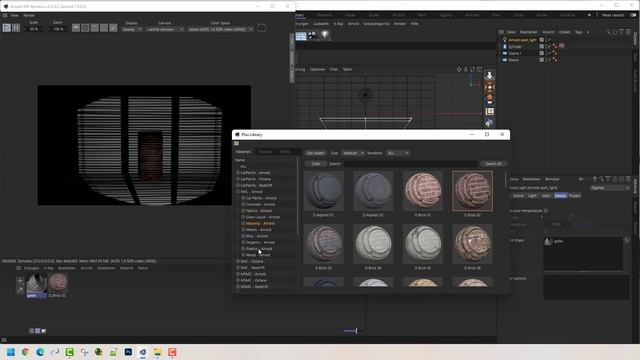Viewport: 640px width, 360px height.
Task: Select Masonry - Arnold in the library tree
Action: (260, 223)
